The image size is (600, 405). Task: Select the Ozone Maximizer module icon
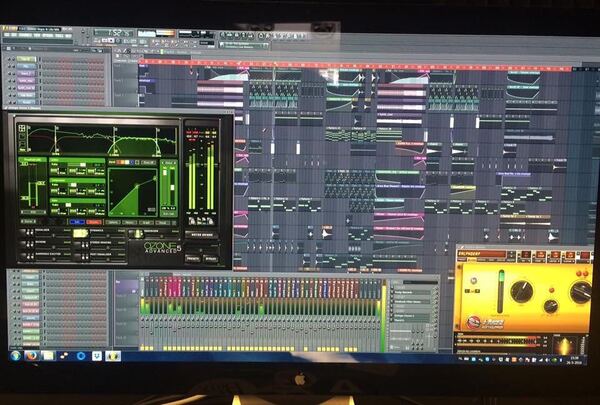click(137, 234)
